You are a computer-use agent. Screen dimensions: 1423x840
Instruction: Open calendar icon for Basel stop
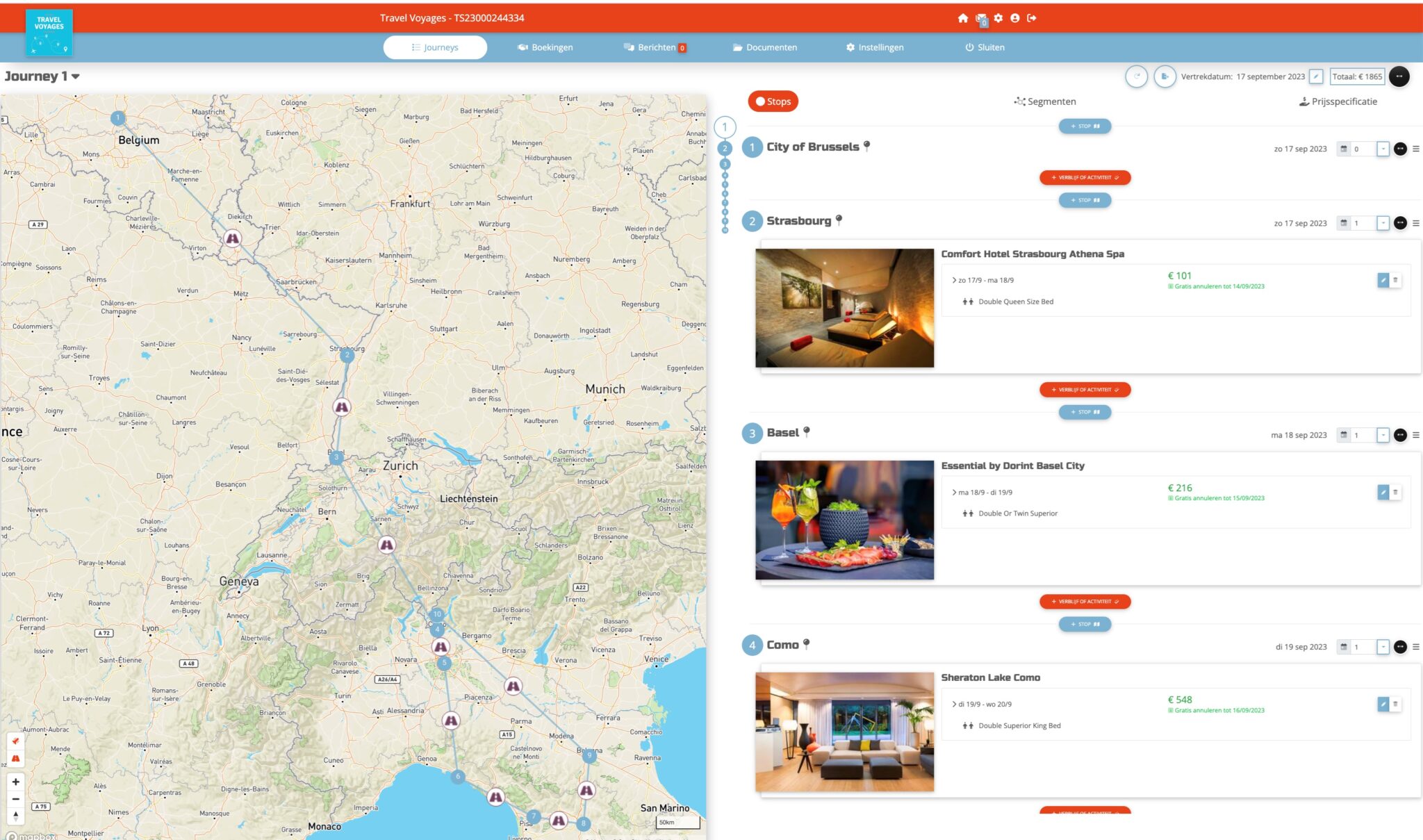point(1344,435)
